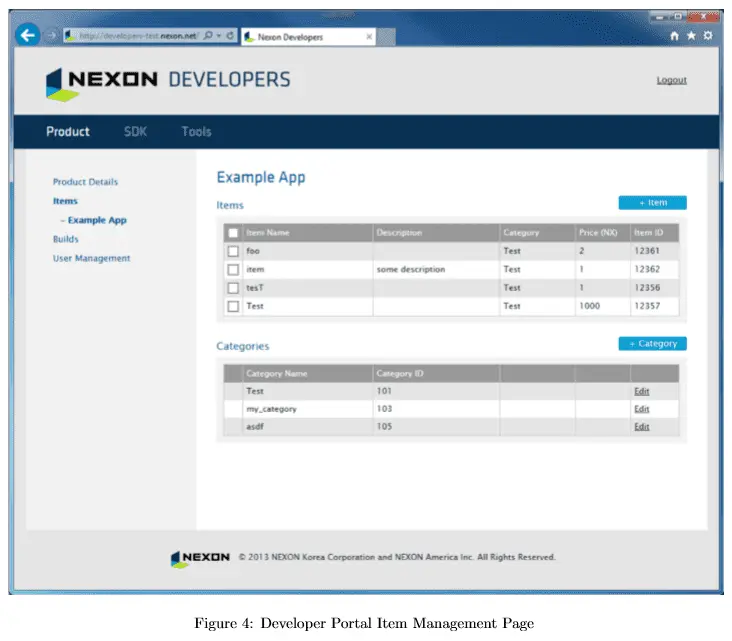Click the + Item button
732x641 pixels.
[652, 203]
